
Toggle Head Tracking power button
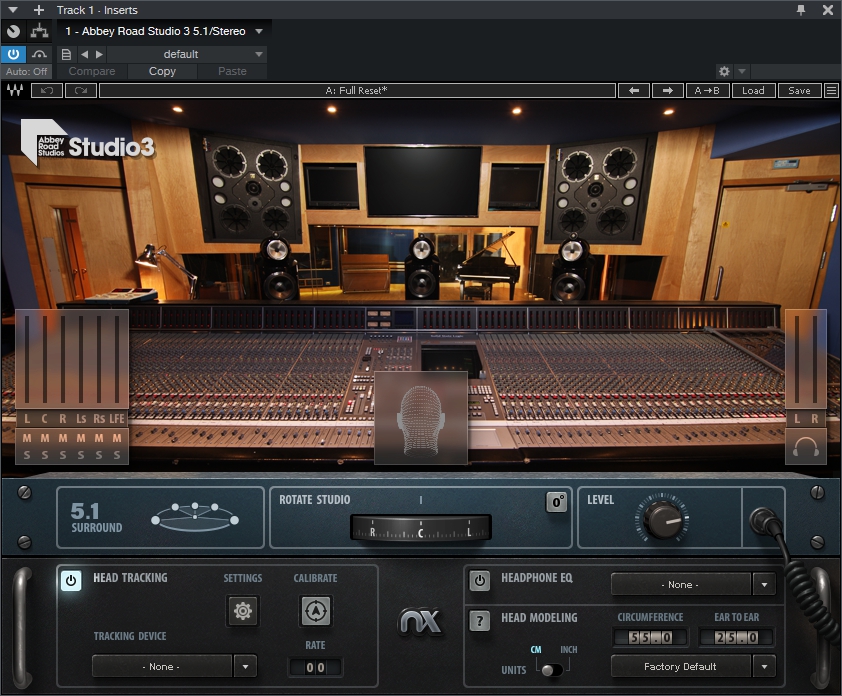(x=71, y=580)
